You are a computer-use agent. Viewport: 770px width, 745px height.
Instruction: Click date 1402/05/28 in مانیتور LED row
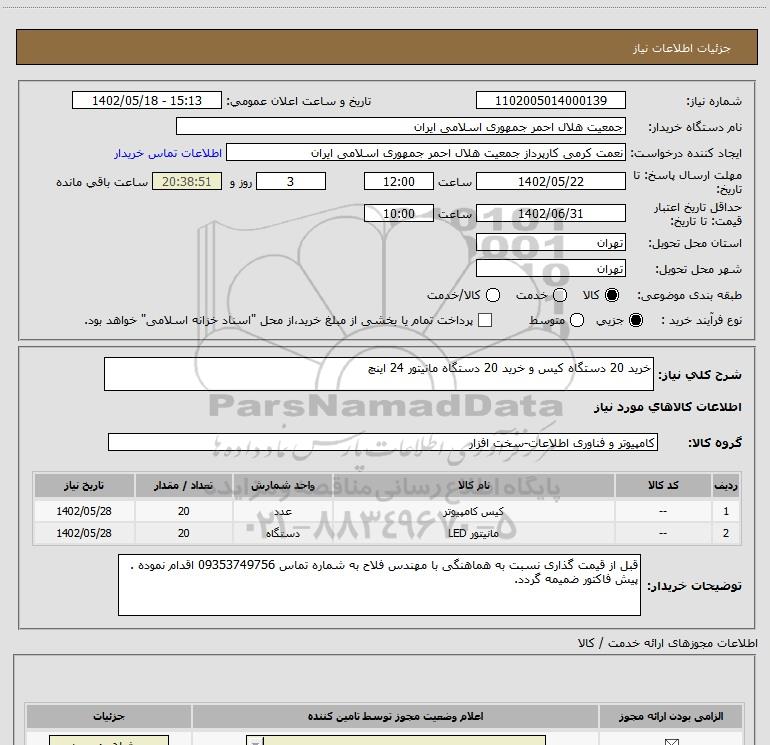point(84,533)
